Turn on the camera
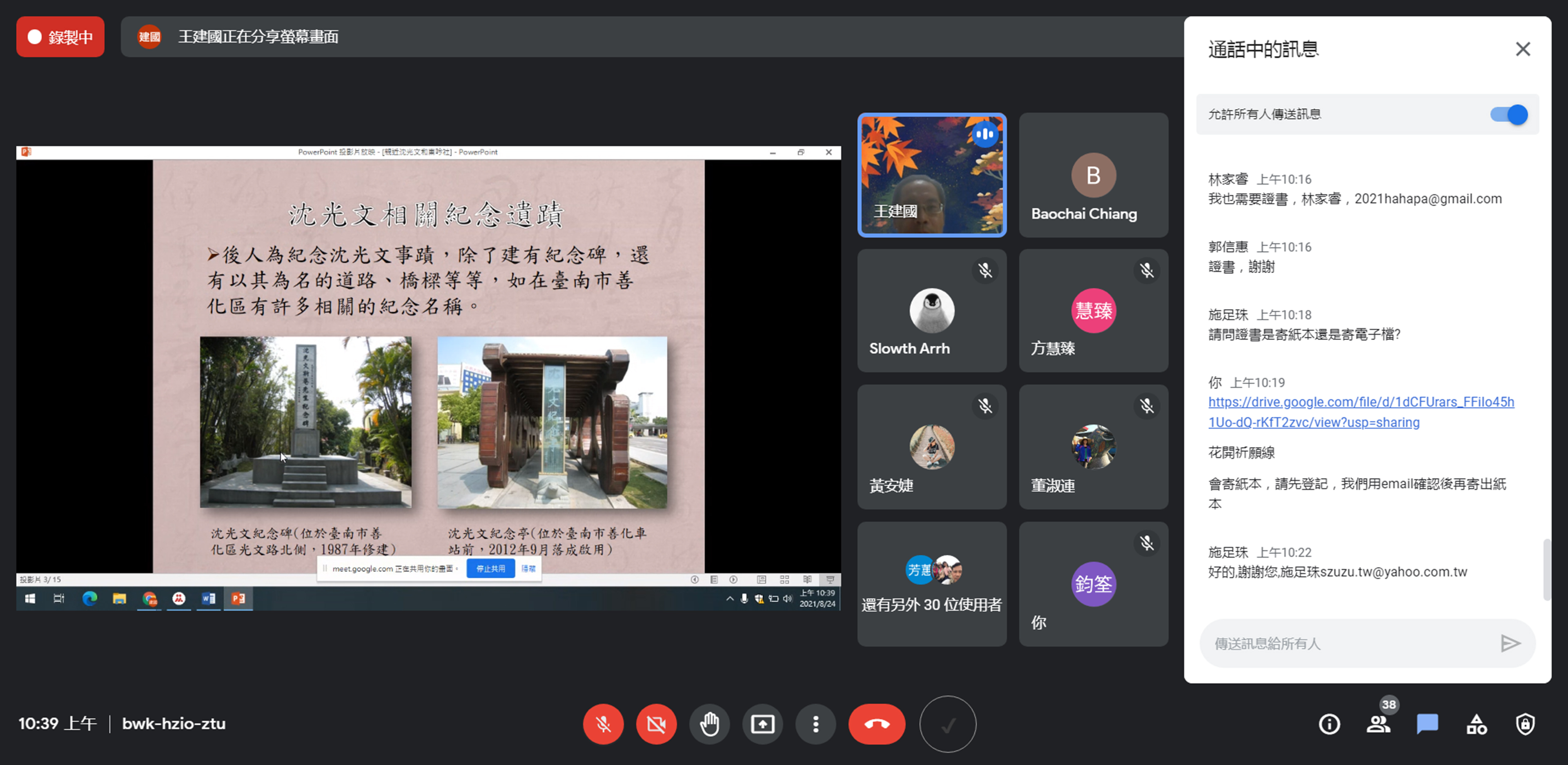Viewport: 1568px width, 765px height. tap(656, 724)
